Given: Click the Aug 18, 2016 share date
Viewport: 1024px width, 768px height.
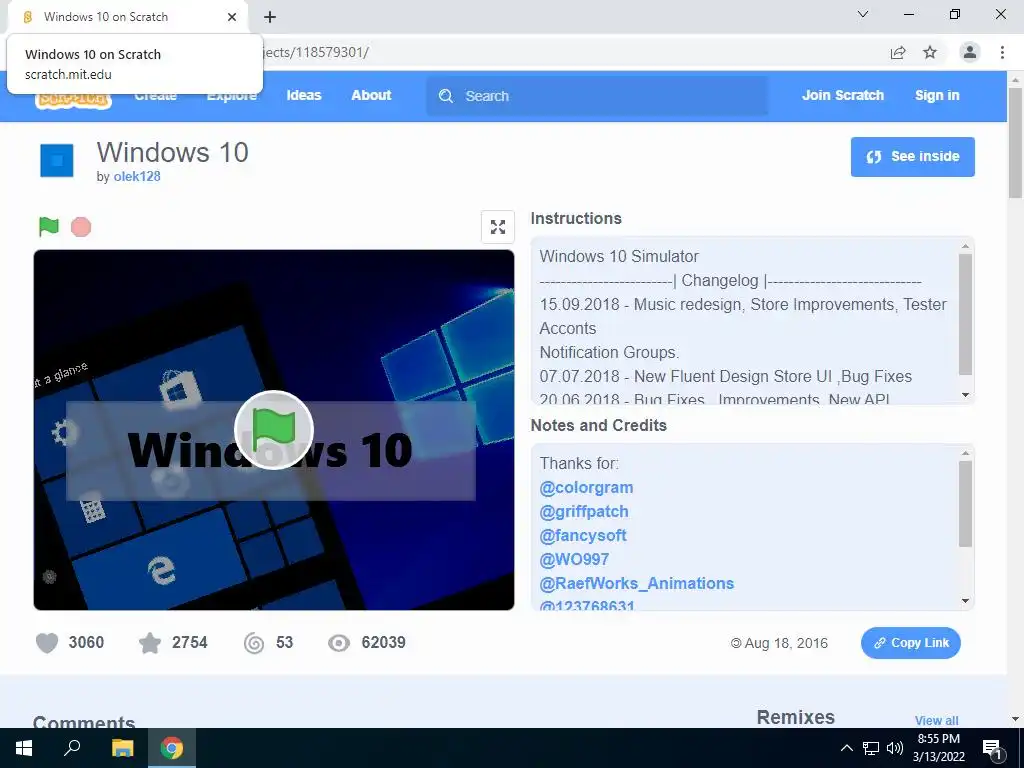Looking at the screenshot, I should (786, 643).
